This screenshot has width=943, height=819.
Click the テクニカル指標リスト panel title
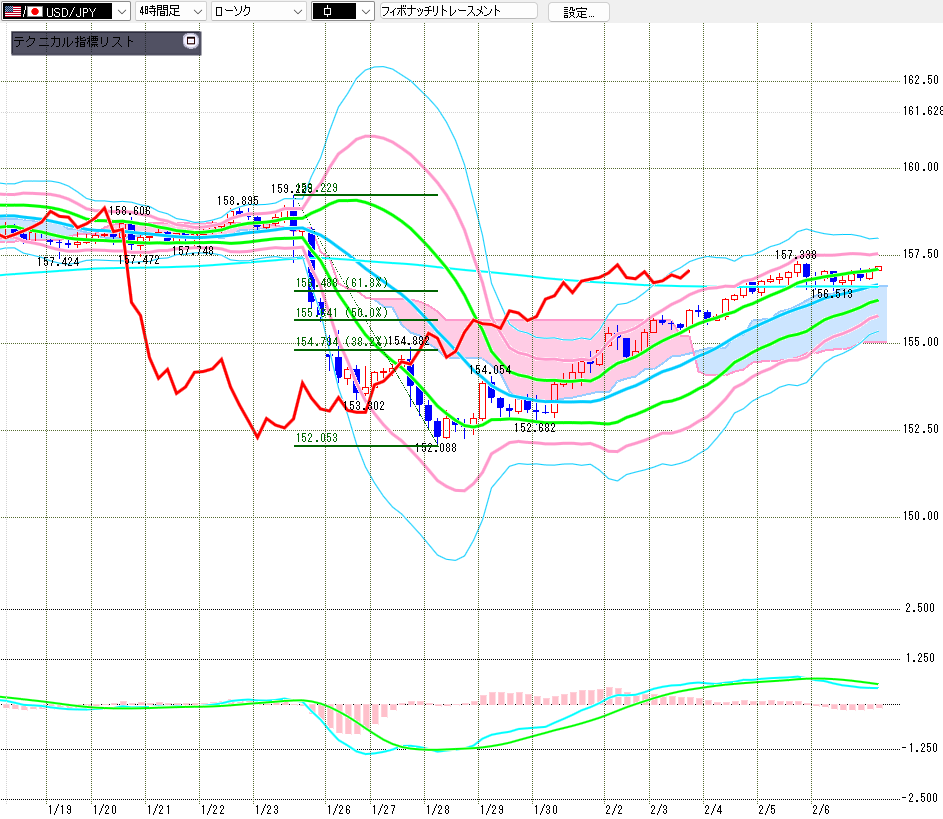(73, 42)
